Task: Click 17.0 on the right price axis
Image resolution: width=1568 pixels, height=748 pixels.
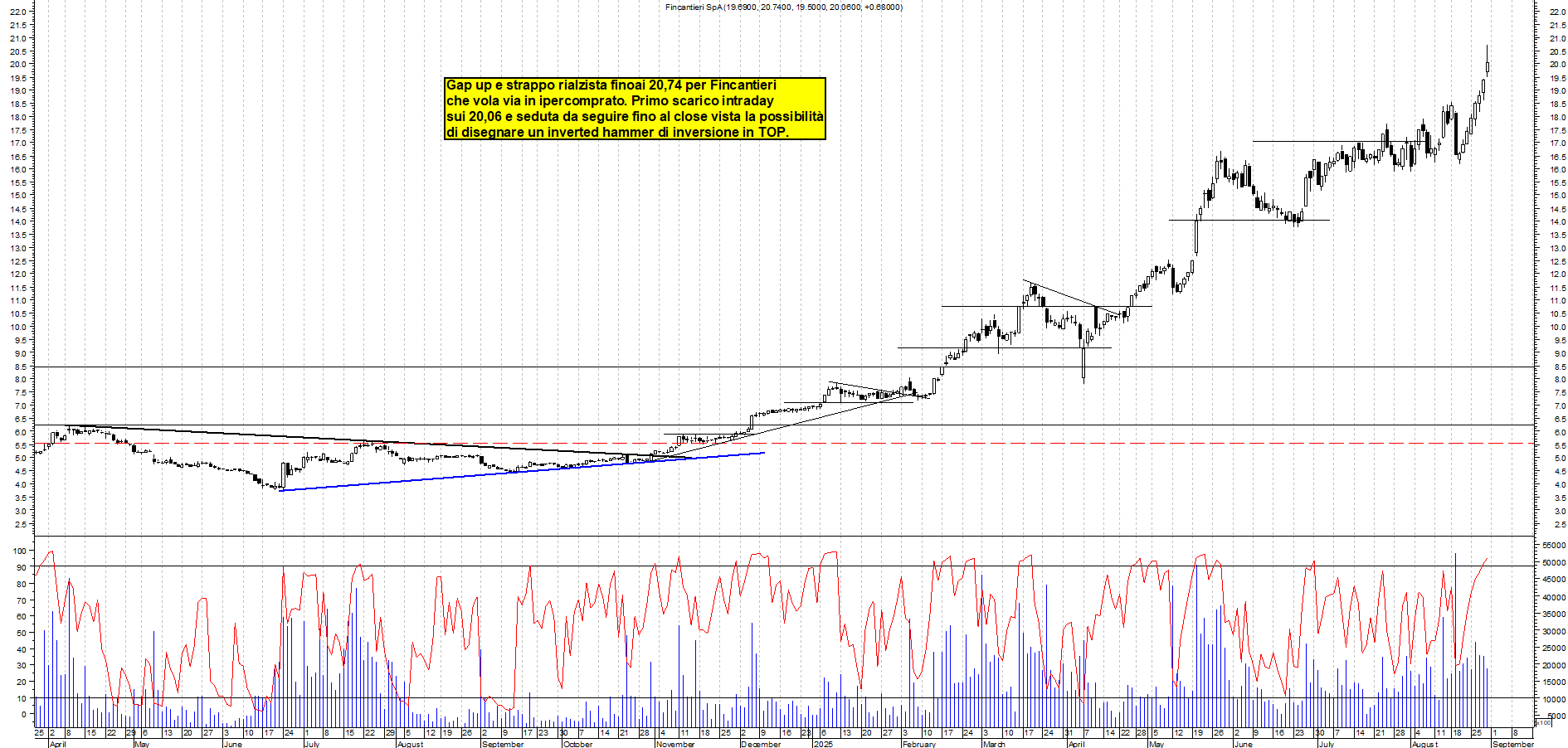Action: coord(1557,143)
